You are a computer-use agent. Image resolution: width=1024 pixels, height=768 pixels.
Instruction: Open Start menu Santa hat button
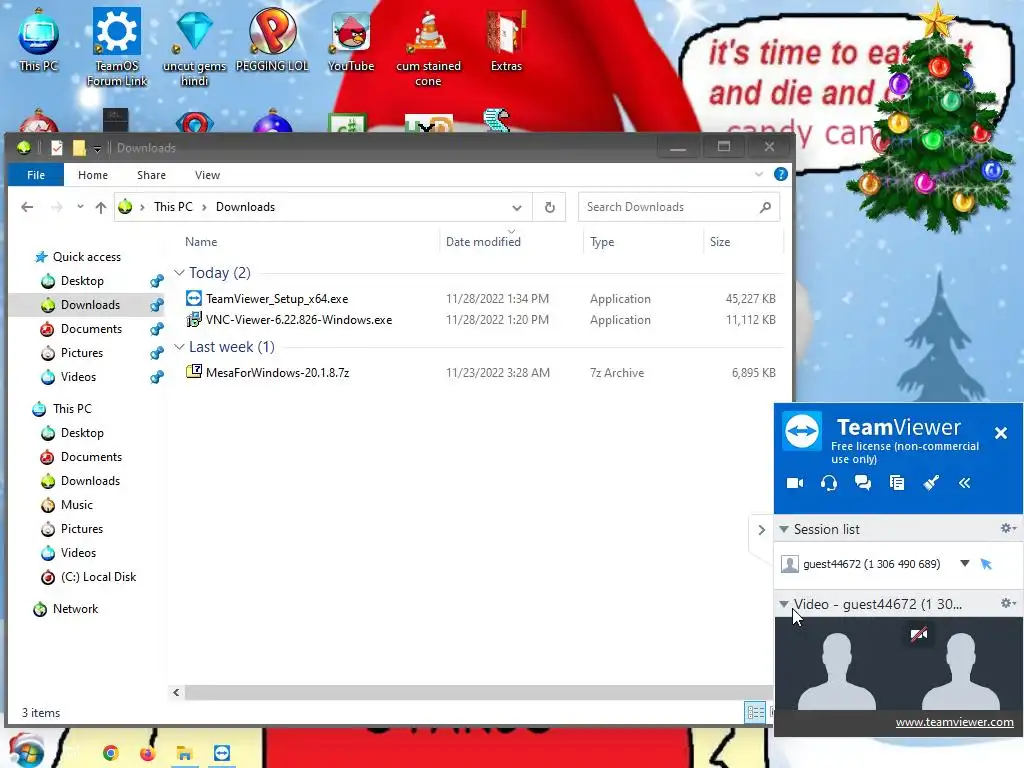[x=27, y=750]
